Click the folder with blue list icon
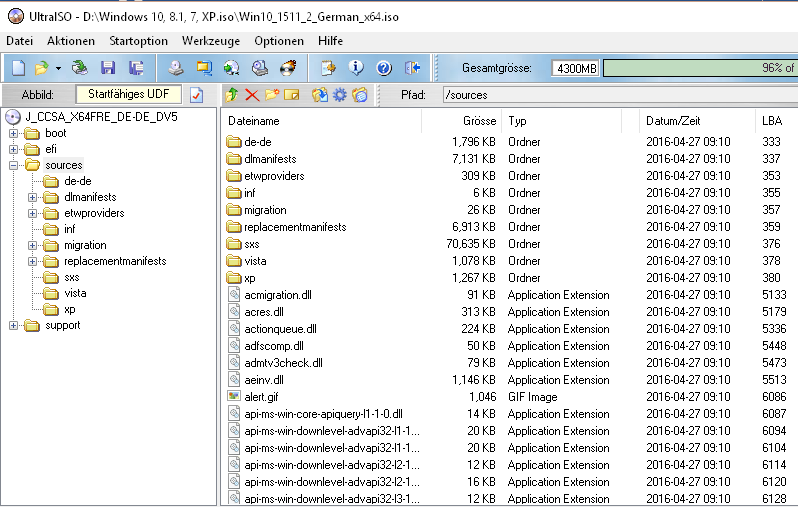 (x=360, y=95)
